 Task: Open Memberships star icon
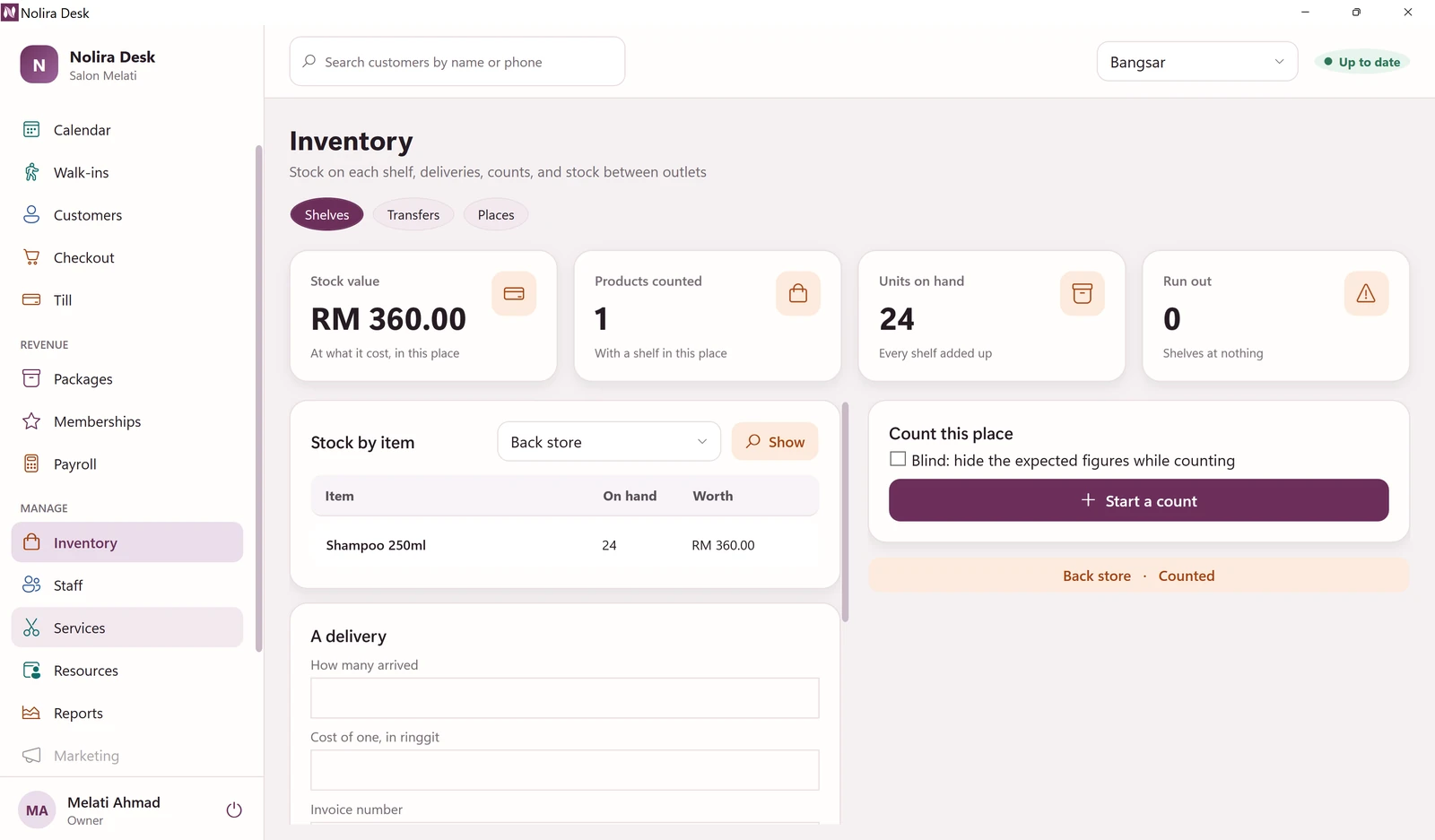click(31, 421)
